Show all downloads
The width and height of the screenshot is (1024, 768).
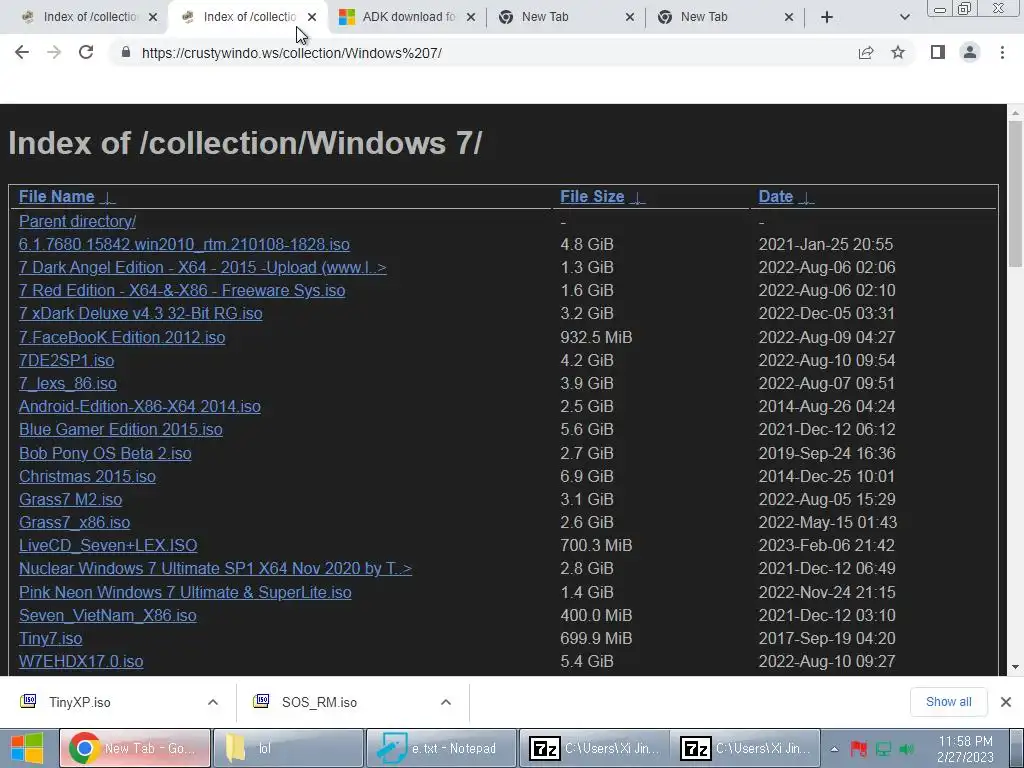point(948,702)
